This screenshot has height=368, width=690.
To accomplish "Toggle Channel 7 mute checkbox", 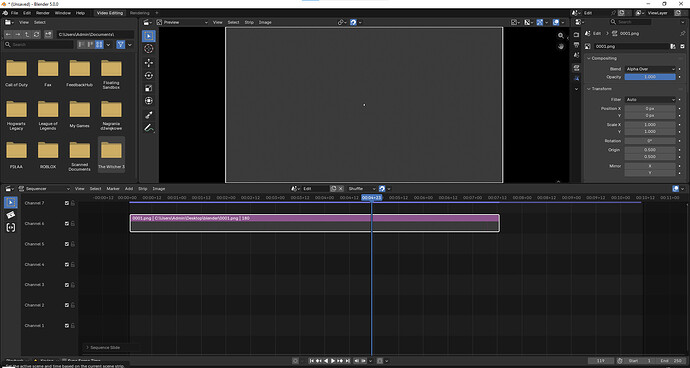I will (67, 203).
